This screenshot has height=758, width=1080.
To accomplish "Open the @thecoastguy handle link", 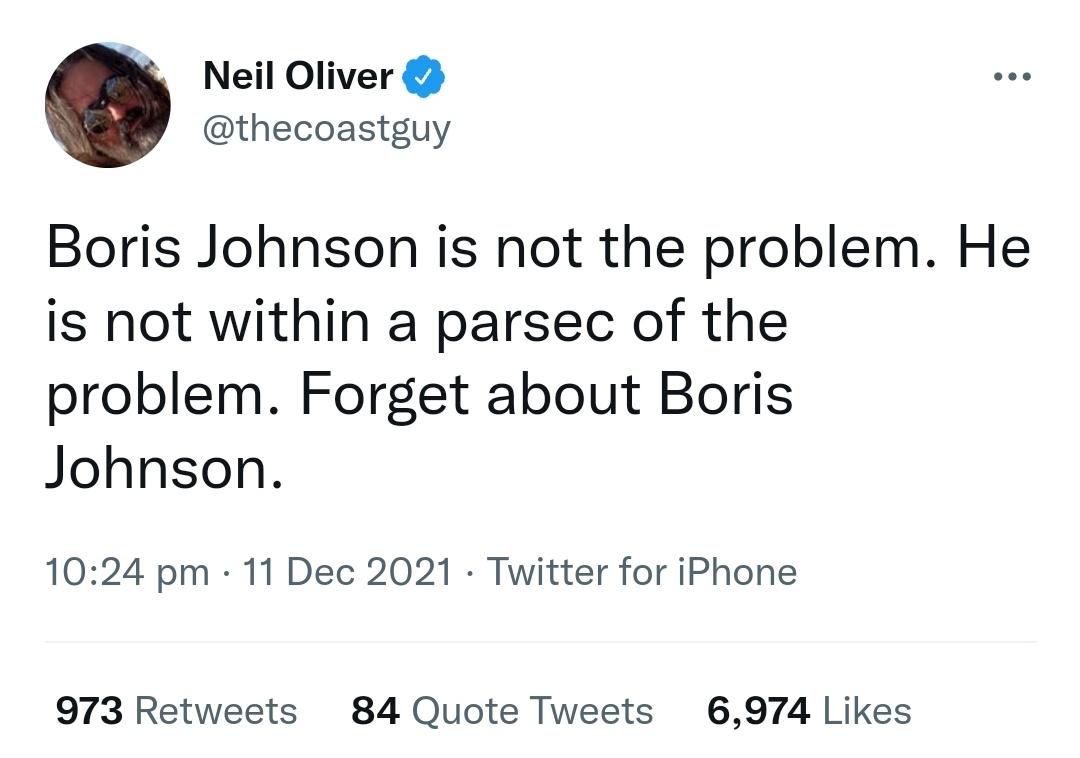I will (x=327, y=128).
